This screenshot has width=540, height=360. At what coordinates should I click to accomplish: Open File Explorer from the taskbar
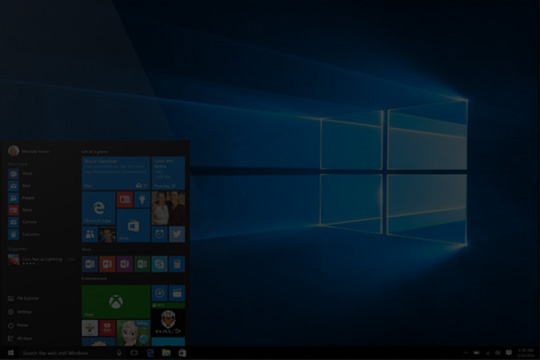click(166, 353)
